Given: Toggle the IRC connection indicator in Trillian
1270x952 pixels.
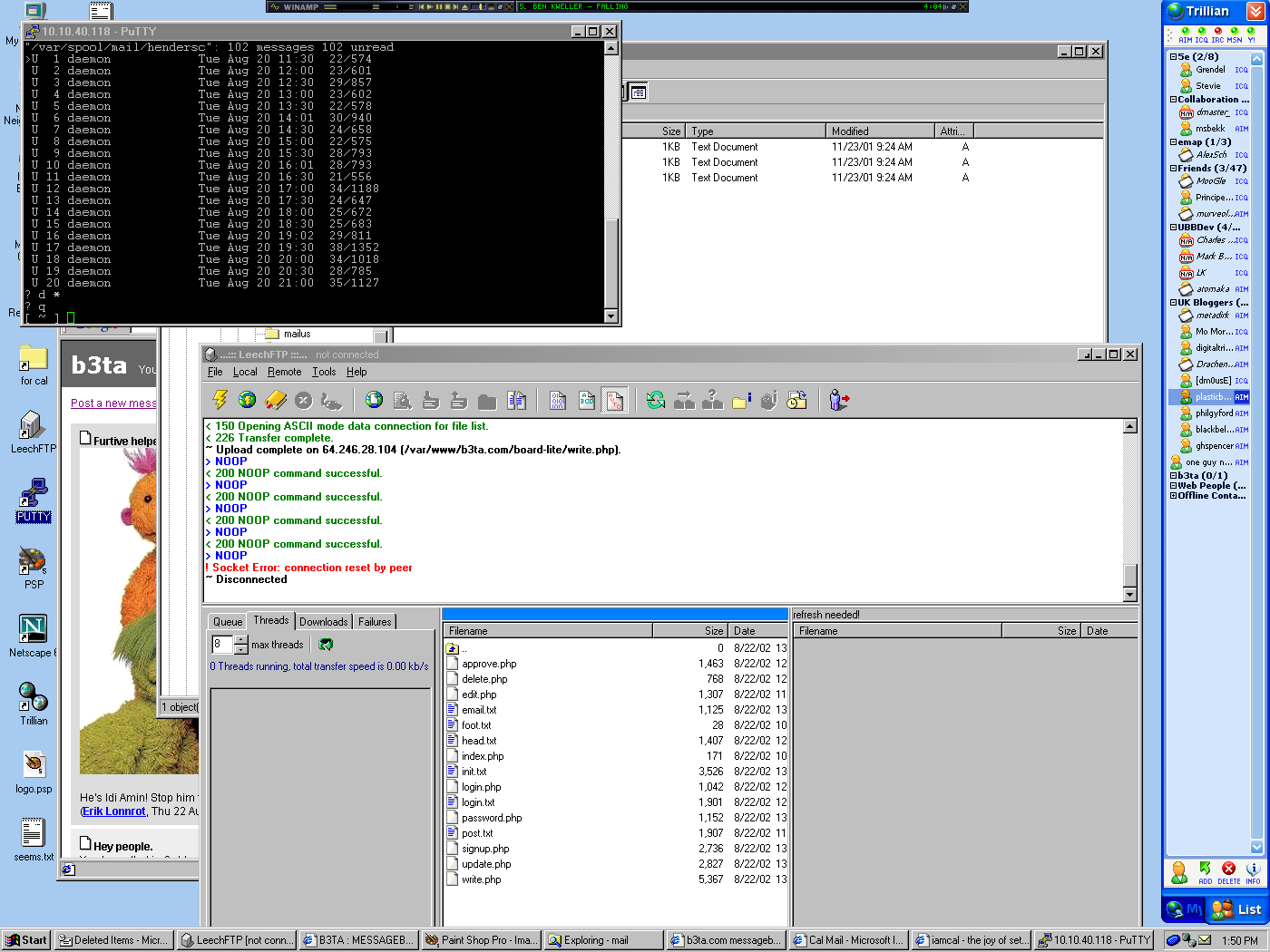Looking at the screenshot, I should pyautogui.click(x=1218, y=35).
